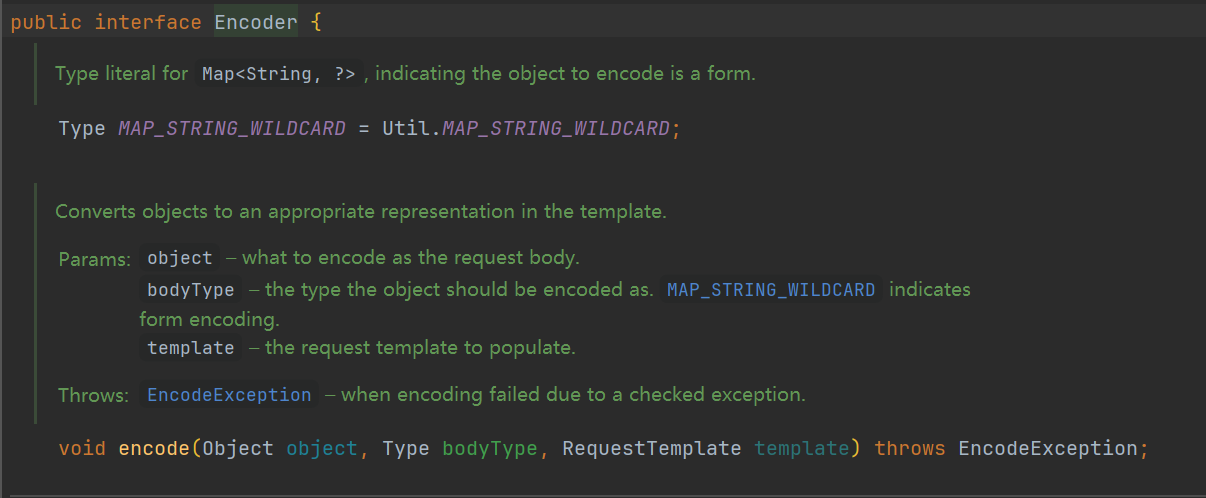Screen dimensions: 1206x498
Task: Click the public keyword
Action: click(46, 22)
